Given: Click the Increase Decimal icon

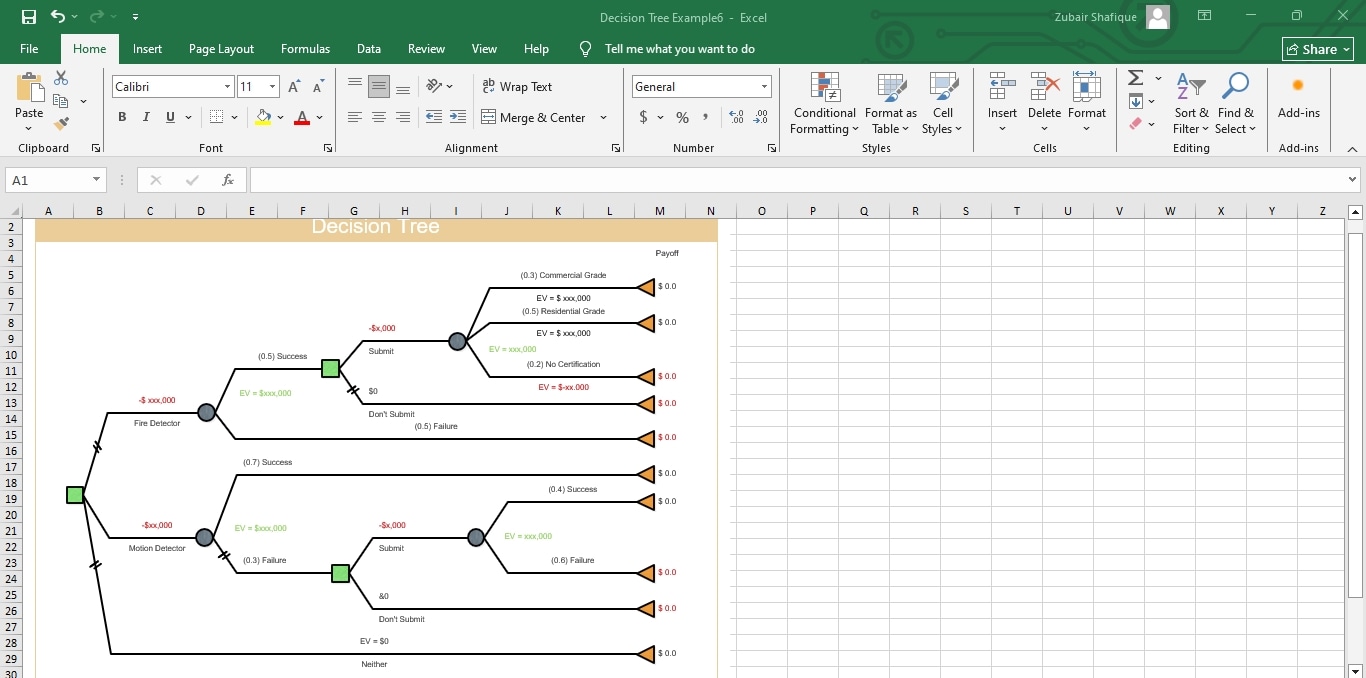Looking at the screenshot, I should (x=737, y=117).
